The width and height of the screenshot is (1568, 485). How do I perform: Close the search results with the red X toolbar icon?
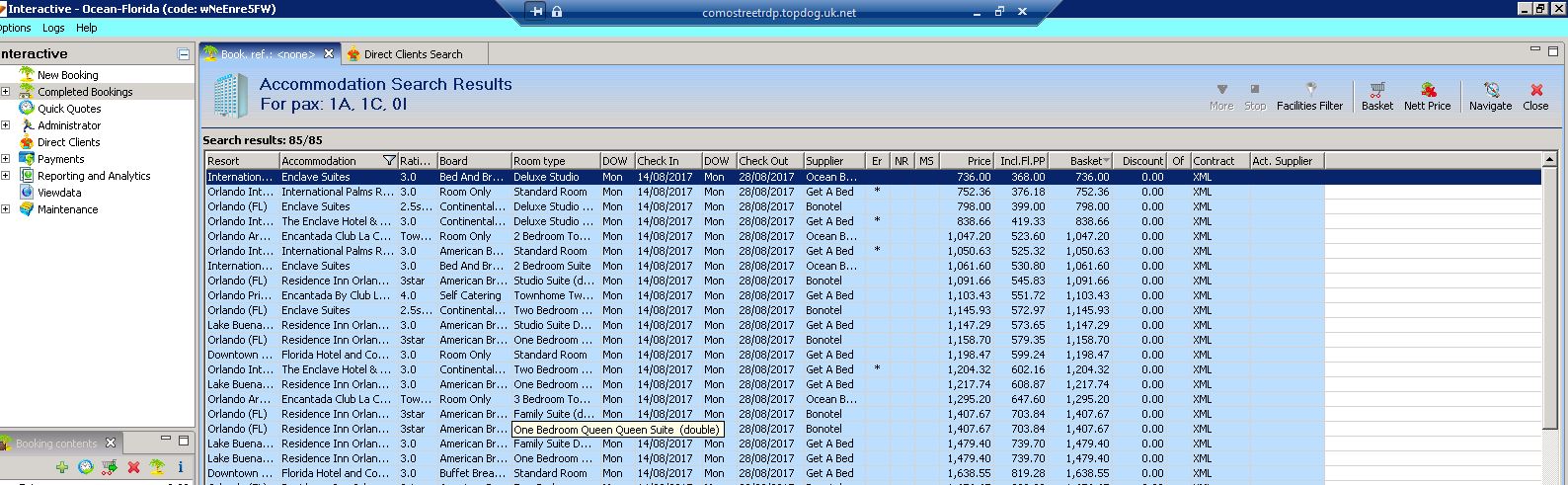[x=1535, y=90]
